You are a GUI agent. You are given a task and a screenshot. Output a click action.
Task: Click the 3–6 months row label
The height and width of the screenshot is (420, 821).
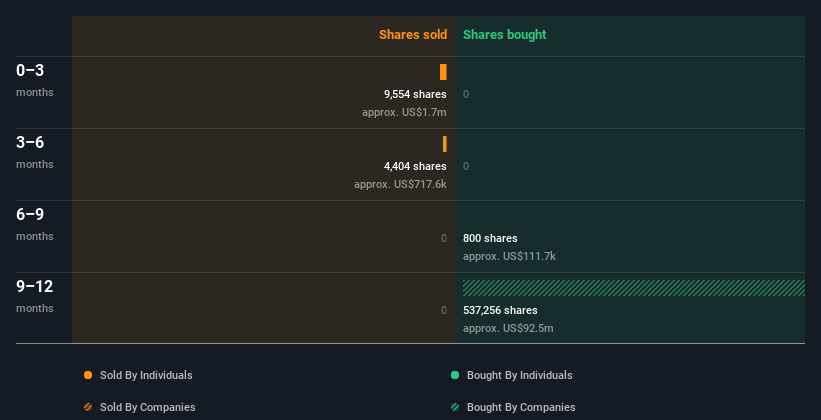(x=35, y=152)
